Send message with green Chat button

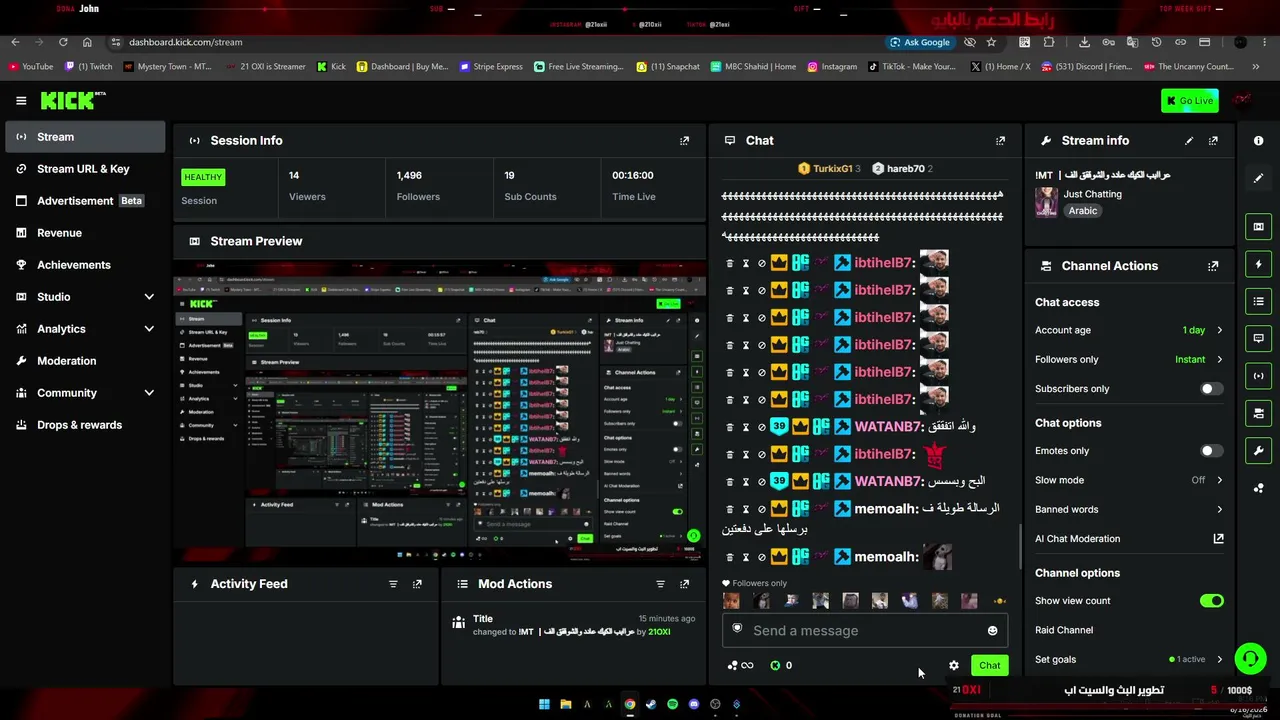[989, 665]
